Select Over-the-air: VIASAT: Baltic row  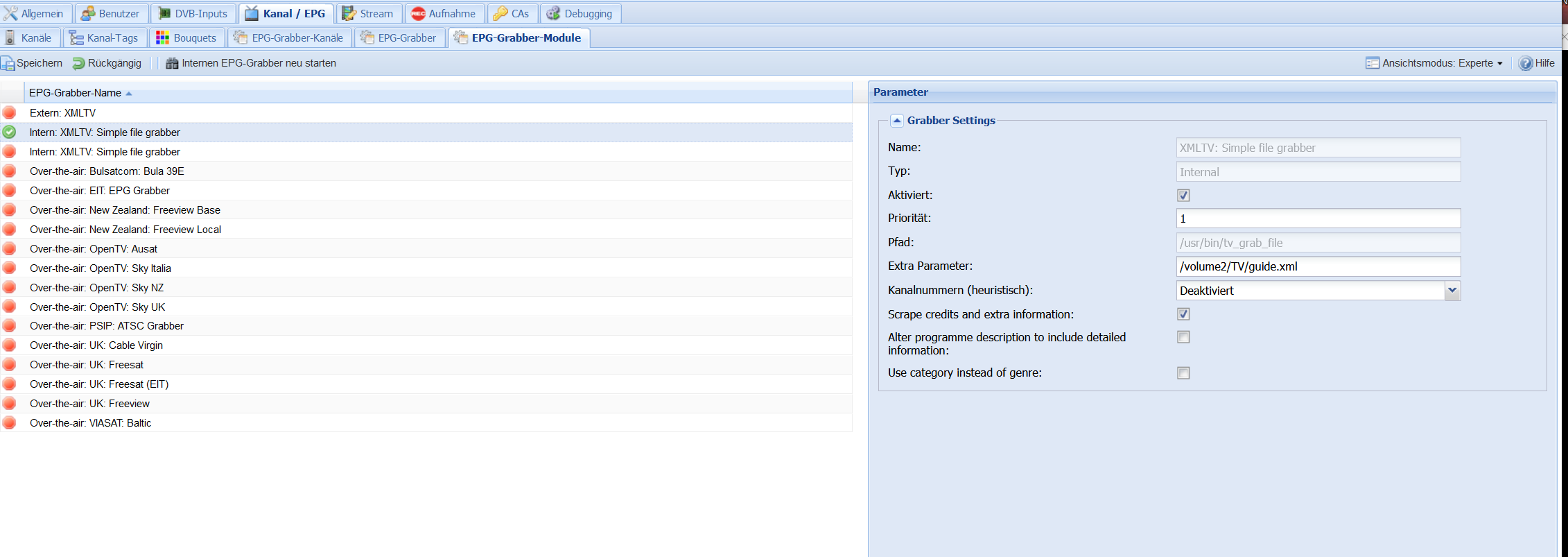426,422
